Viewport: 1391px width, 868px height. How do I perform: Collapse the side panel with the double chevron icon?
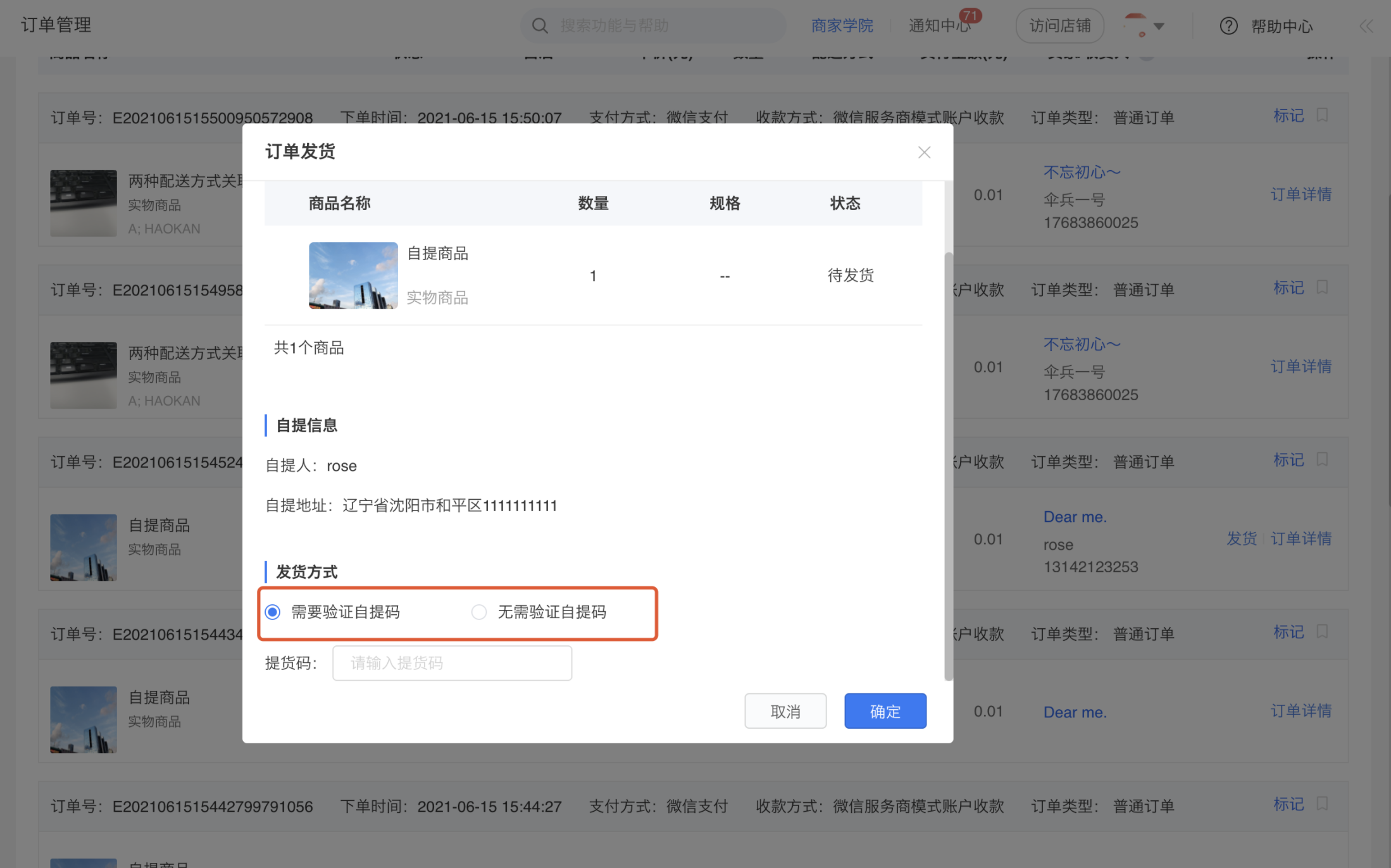point(1366,26)
